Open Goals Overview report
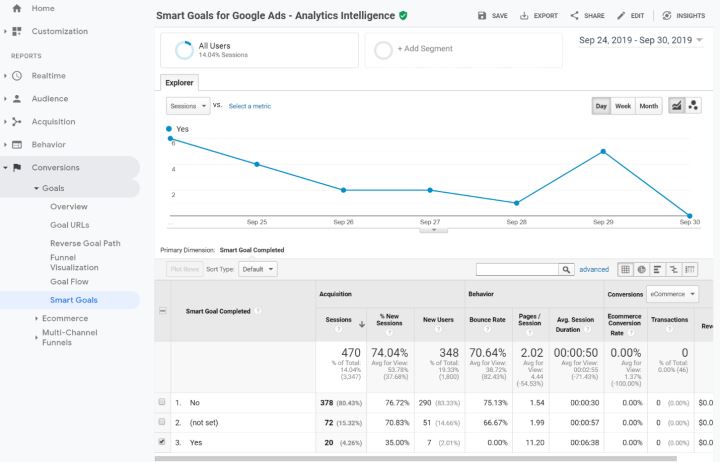This screenshot has height=462, width=720. pos(69,207)
